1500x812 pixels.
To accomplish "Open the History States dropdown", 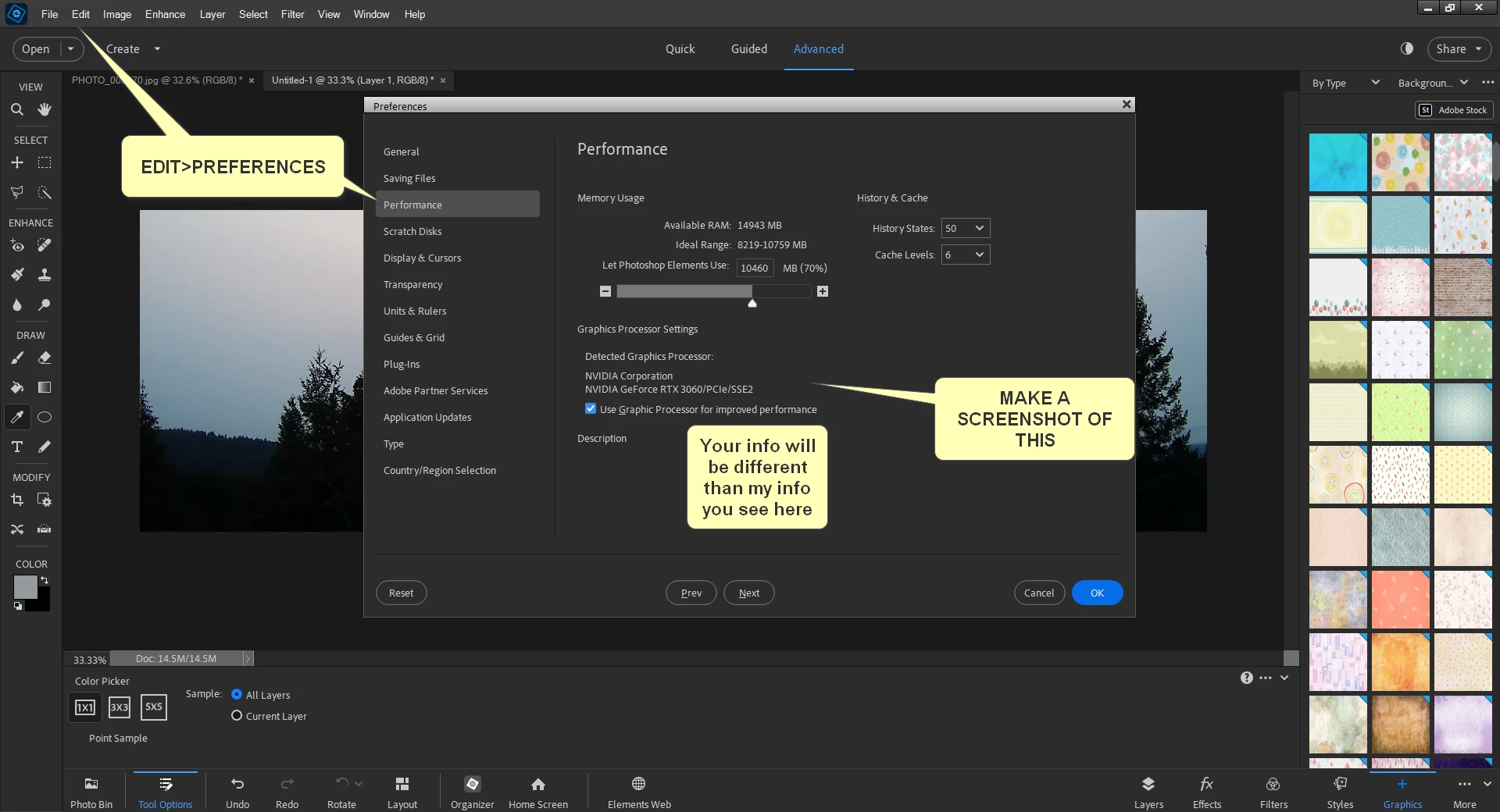I will coord(966,228).
